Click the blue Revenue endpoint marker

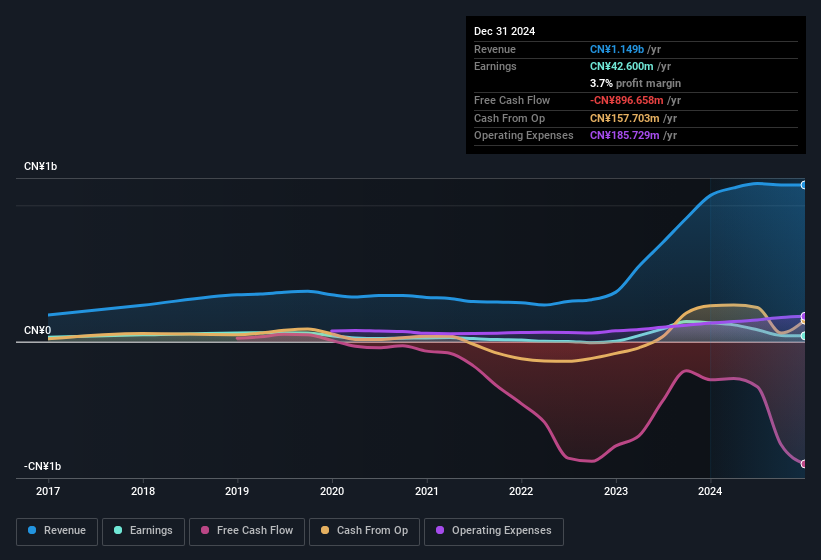coord(804,185)
